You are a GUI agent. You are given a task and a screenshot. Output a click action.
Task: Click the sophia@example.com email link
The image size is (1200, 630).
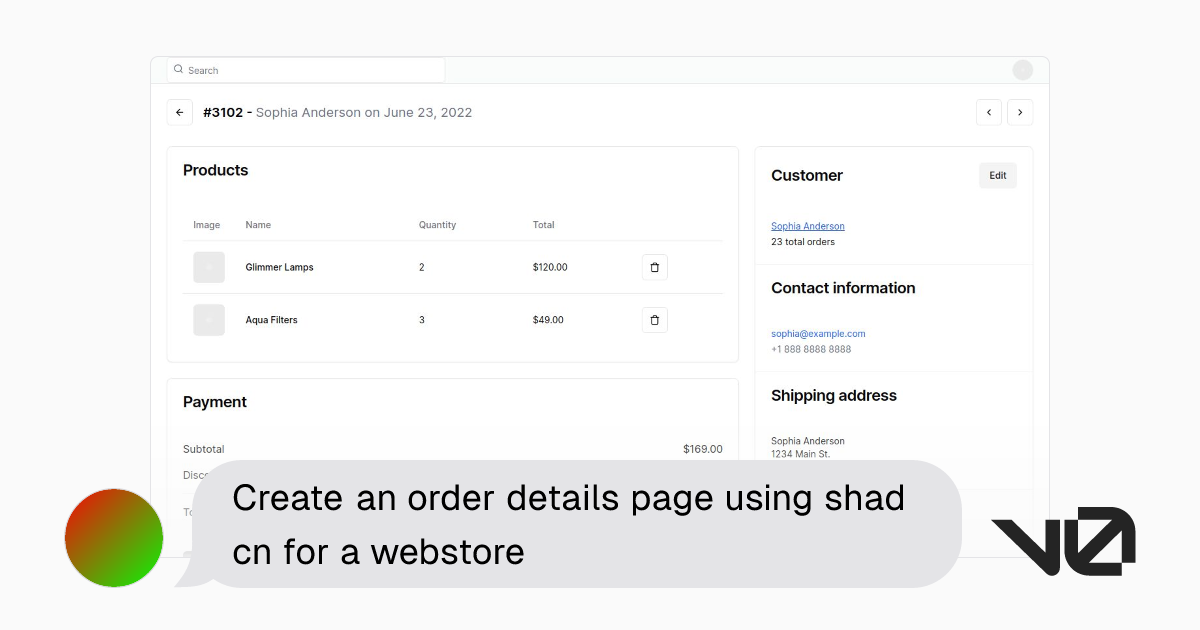pyautogui.click(x=818, y=333)
